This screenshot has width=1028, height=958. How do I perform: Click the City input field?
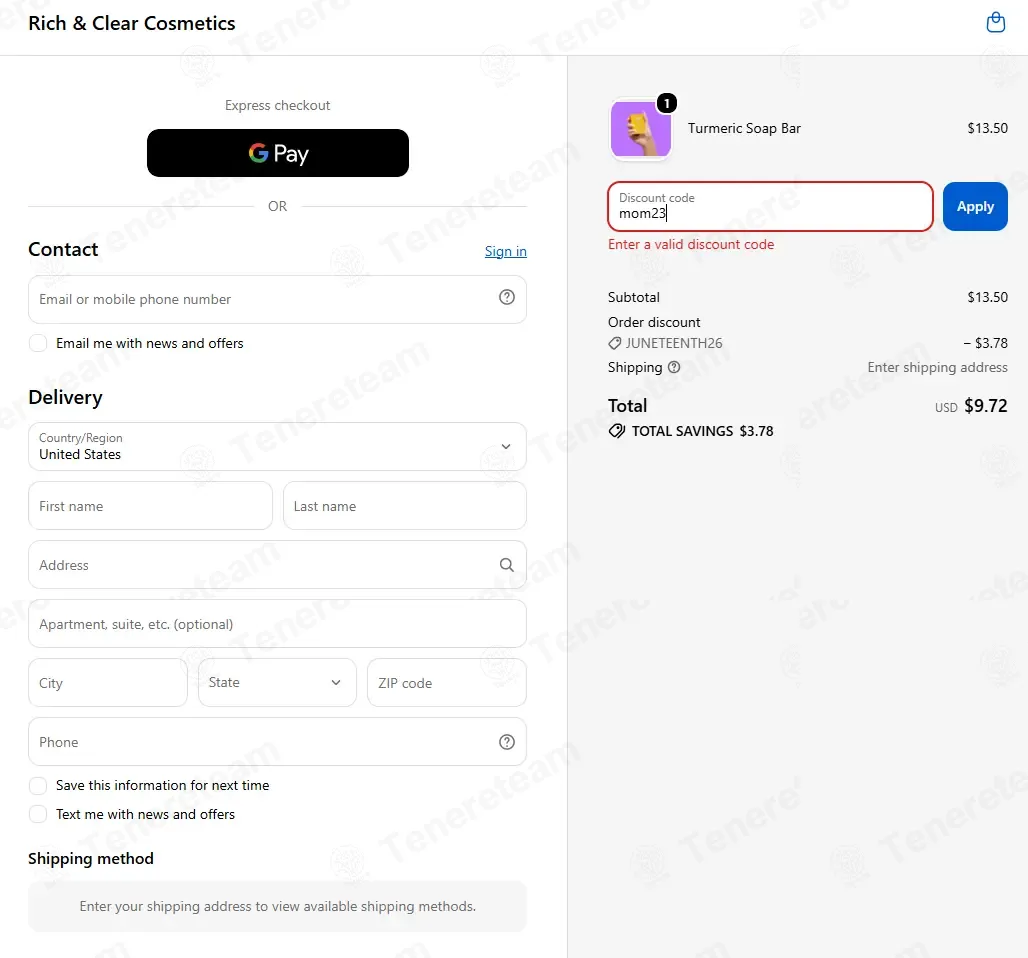click(108, 683)
